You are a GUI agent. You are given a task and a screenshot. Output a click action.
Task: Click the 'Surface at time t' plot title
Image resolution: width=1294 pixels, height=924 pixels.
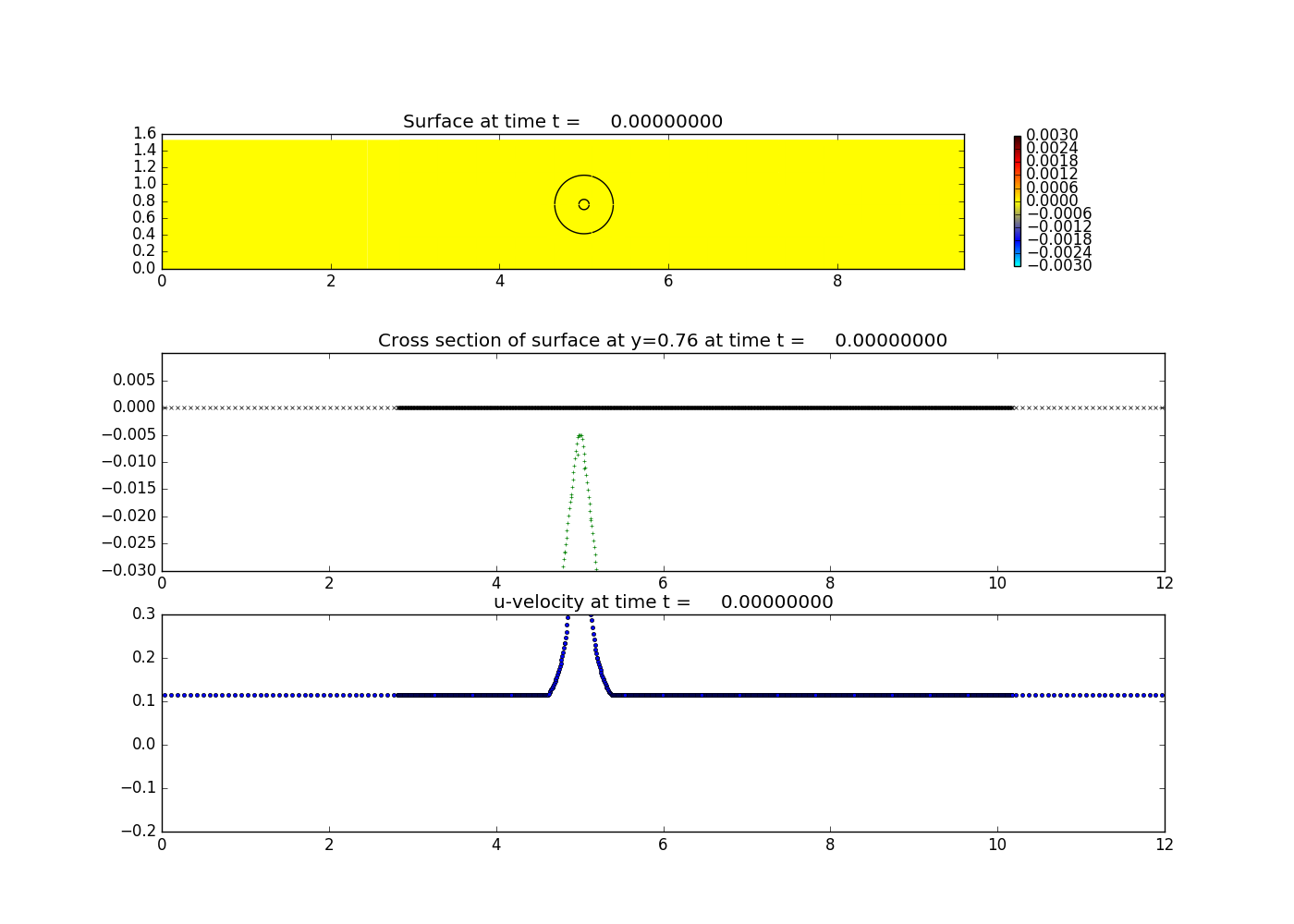click(x=563, y=121)
